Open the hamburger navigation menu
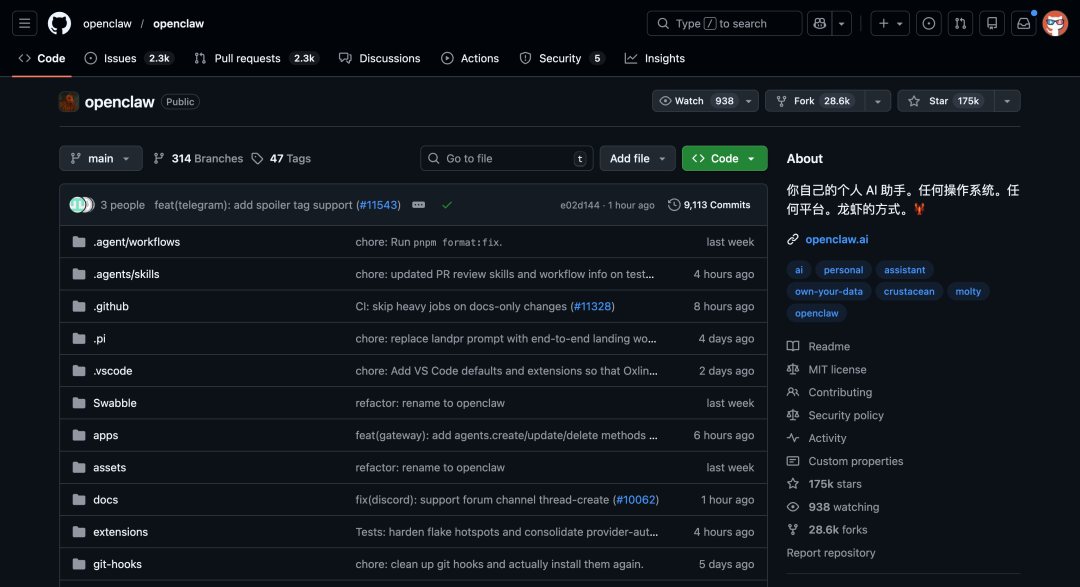Image resolution: width=1080 pixels, height=587 pixels. coord(24,23)
